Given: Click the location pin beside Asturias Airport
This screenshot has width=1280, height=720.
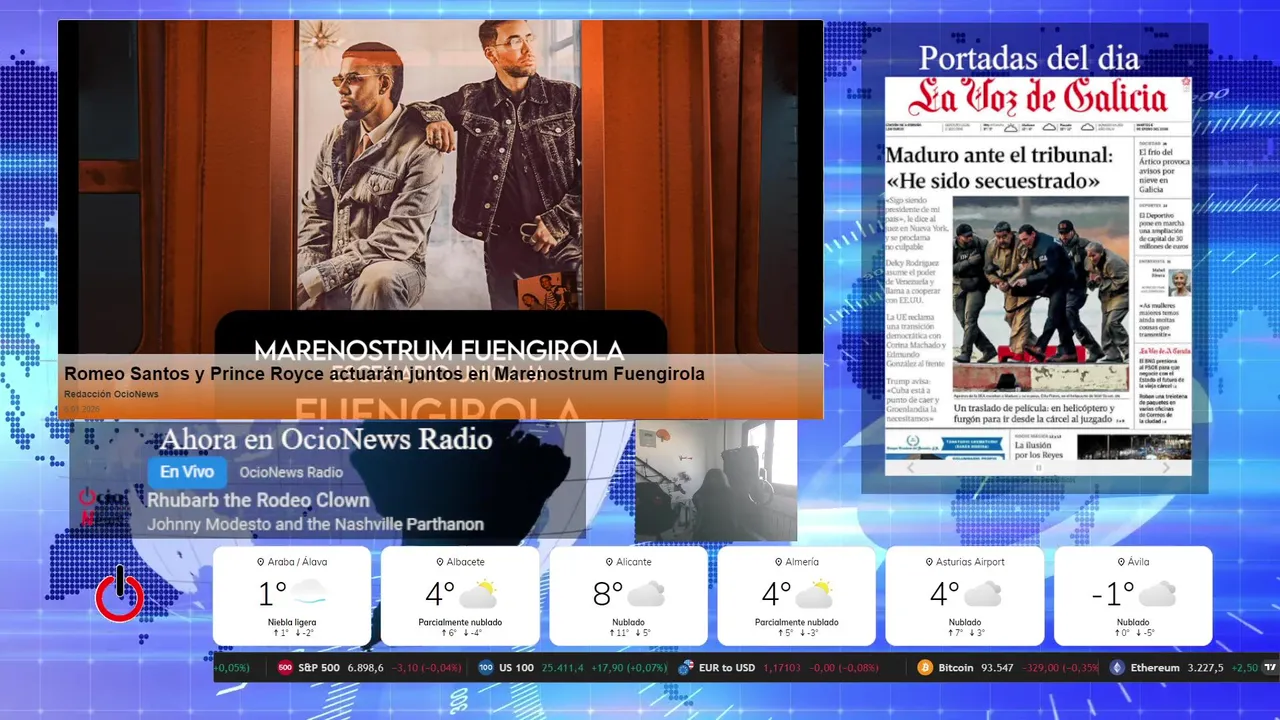Looking at the screenshot, I should click(x=929, y=562).
